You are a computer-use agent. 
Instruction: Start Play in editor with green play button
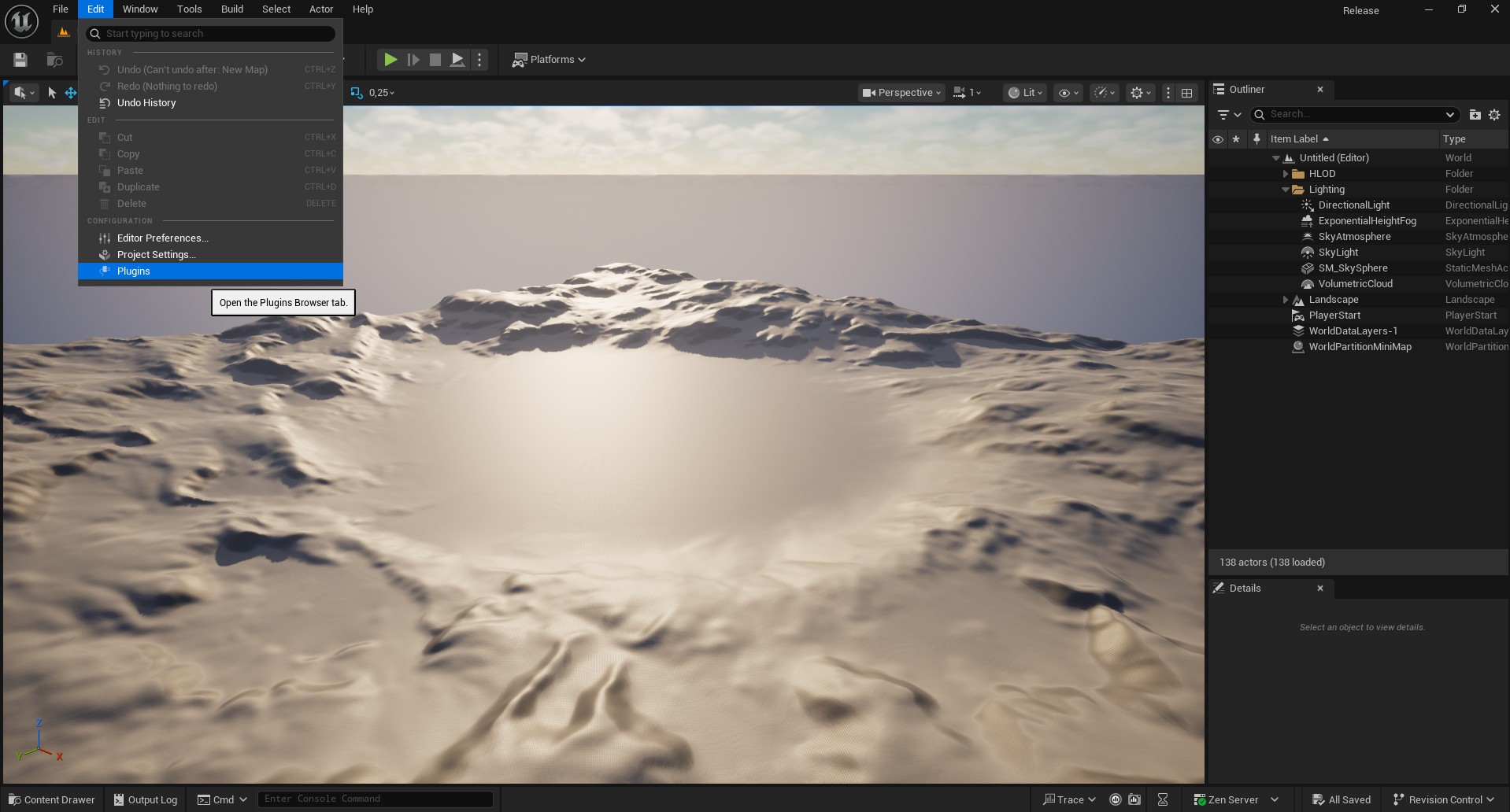pos(390,60)
